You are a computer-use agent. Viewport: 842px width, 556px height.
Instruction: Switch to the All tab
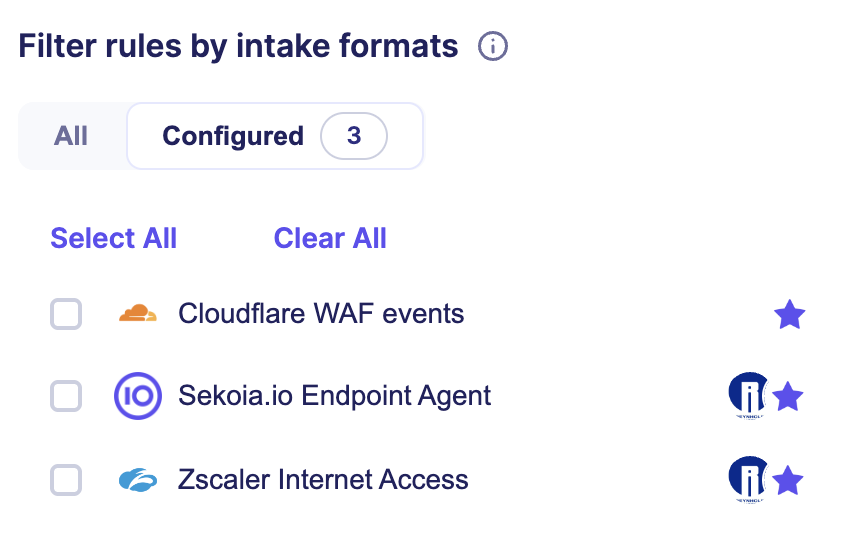[71, 136]
